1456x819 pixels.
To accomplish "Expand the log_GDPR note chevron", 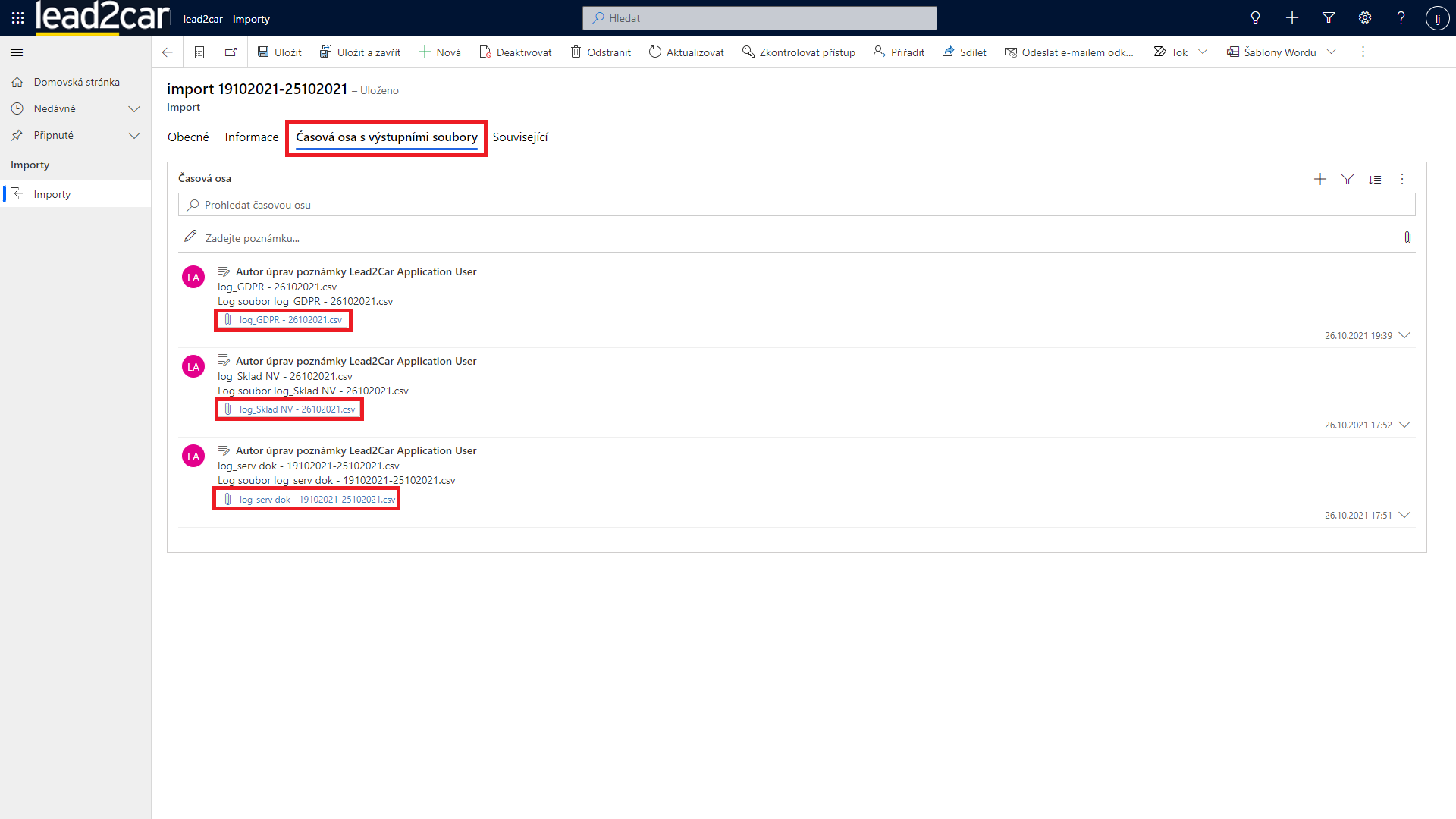I will coord(1404,335).
